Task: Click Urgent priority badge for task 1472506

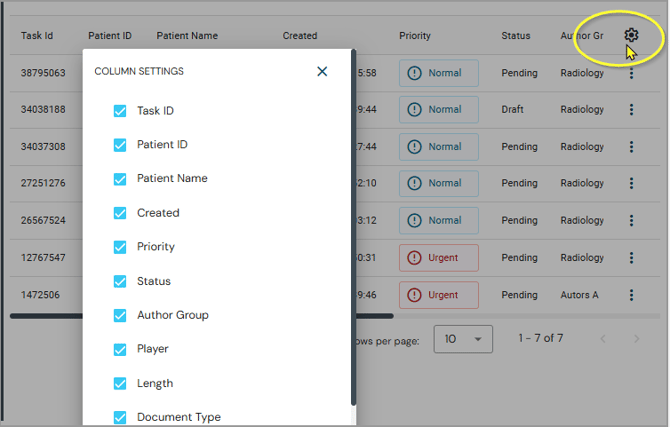Action: click(x=439, y=295)
